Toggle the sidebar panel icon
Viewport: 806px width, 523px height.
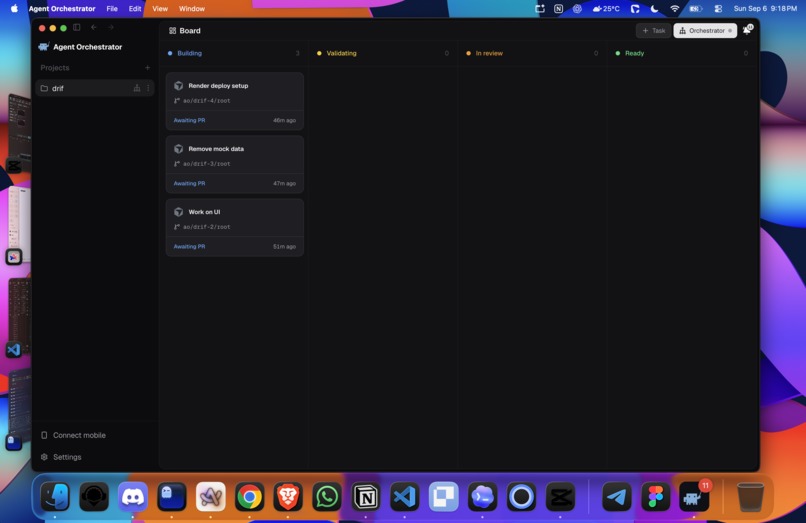(x=77, y=27)
